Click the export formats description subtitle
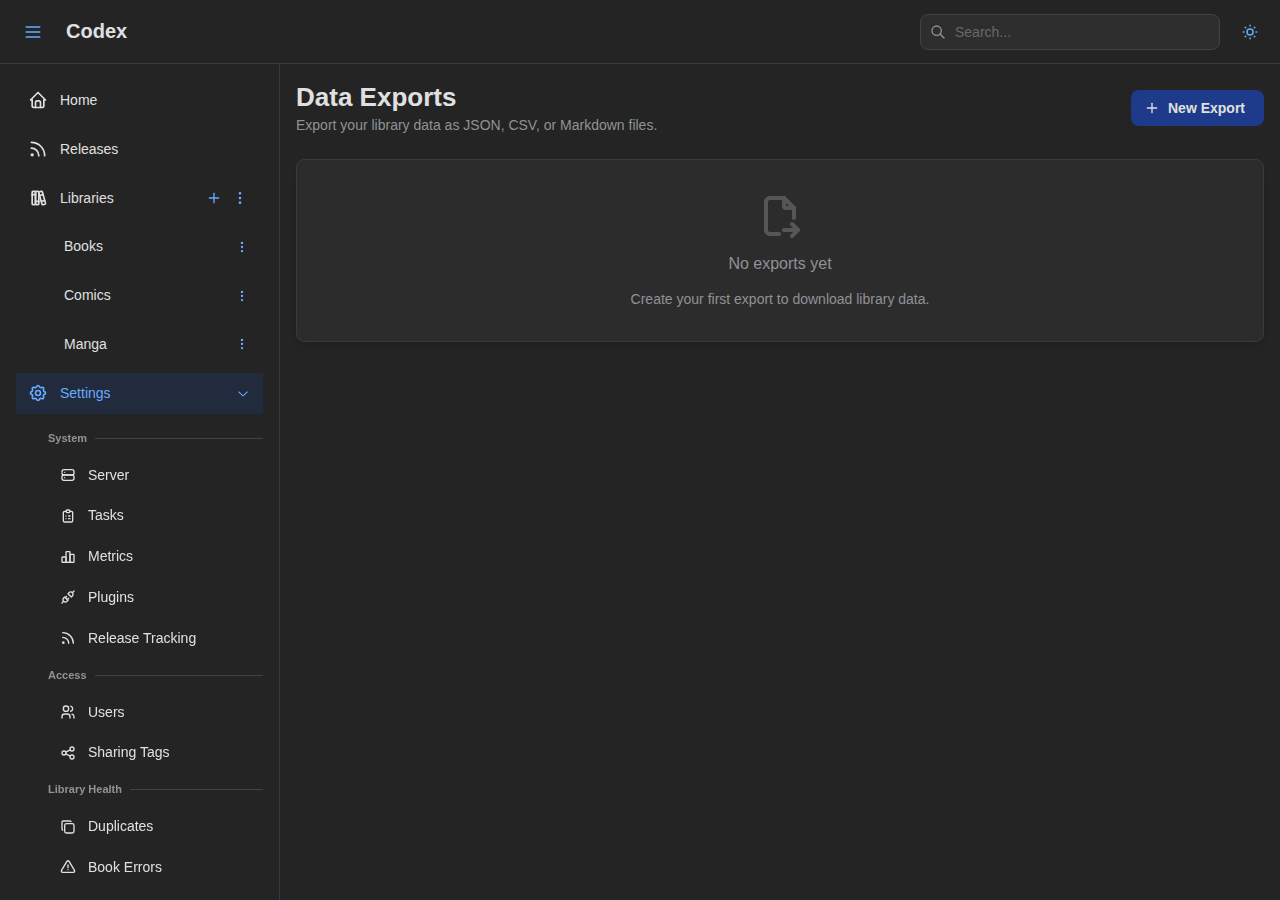This screenshot has width=1280, height=900. [476, 125]
